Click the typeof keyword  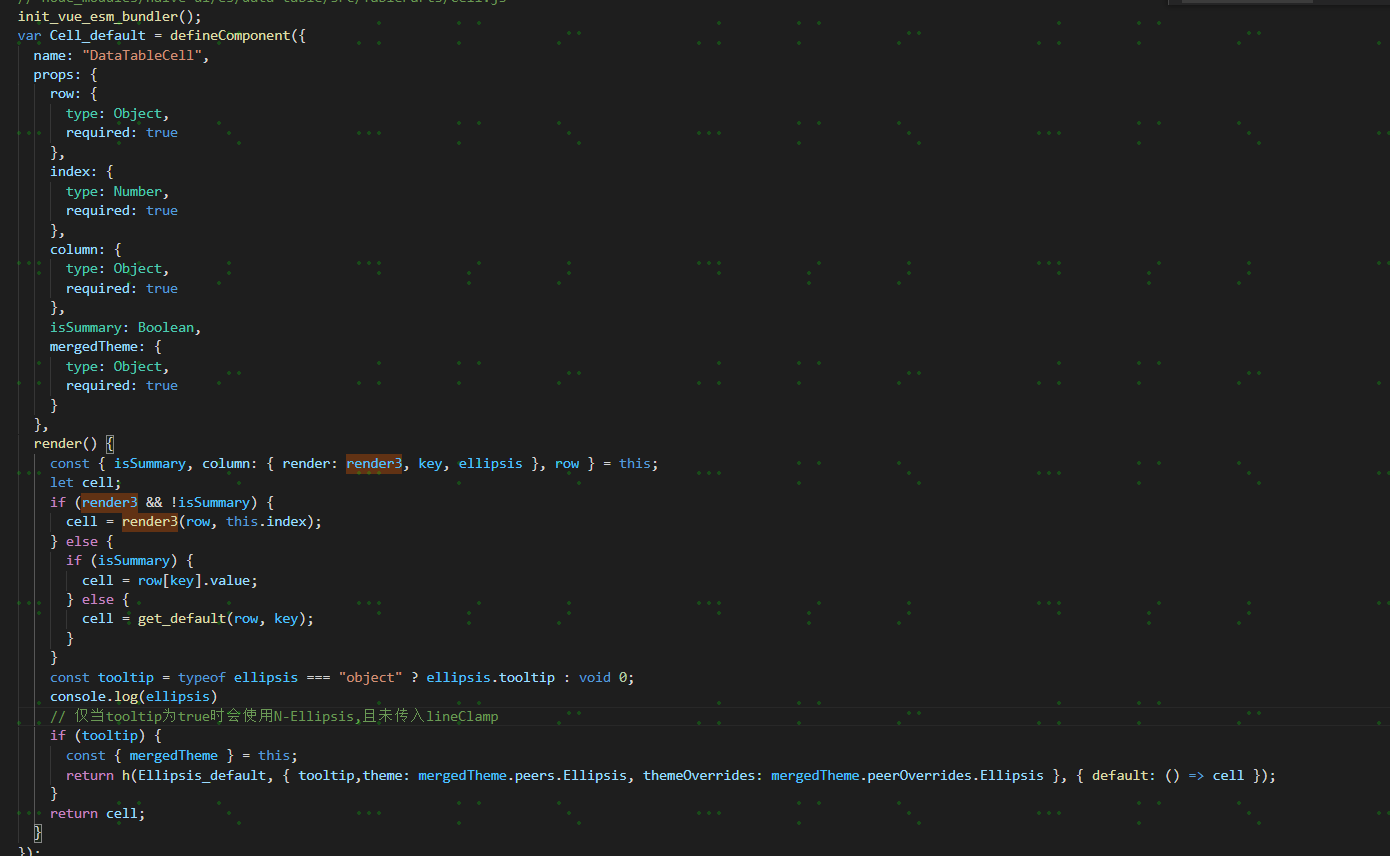(x=202, y=678)
